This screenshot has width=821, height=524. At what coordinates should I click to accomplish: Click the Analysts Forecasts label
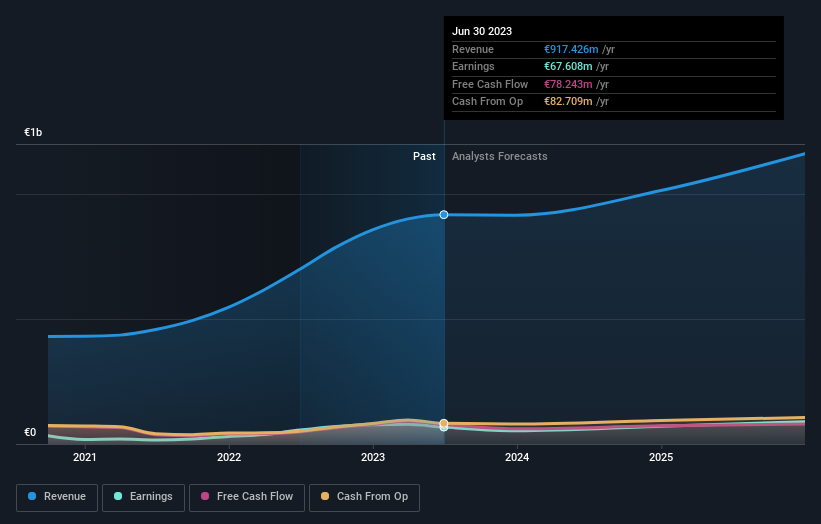500,157
